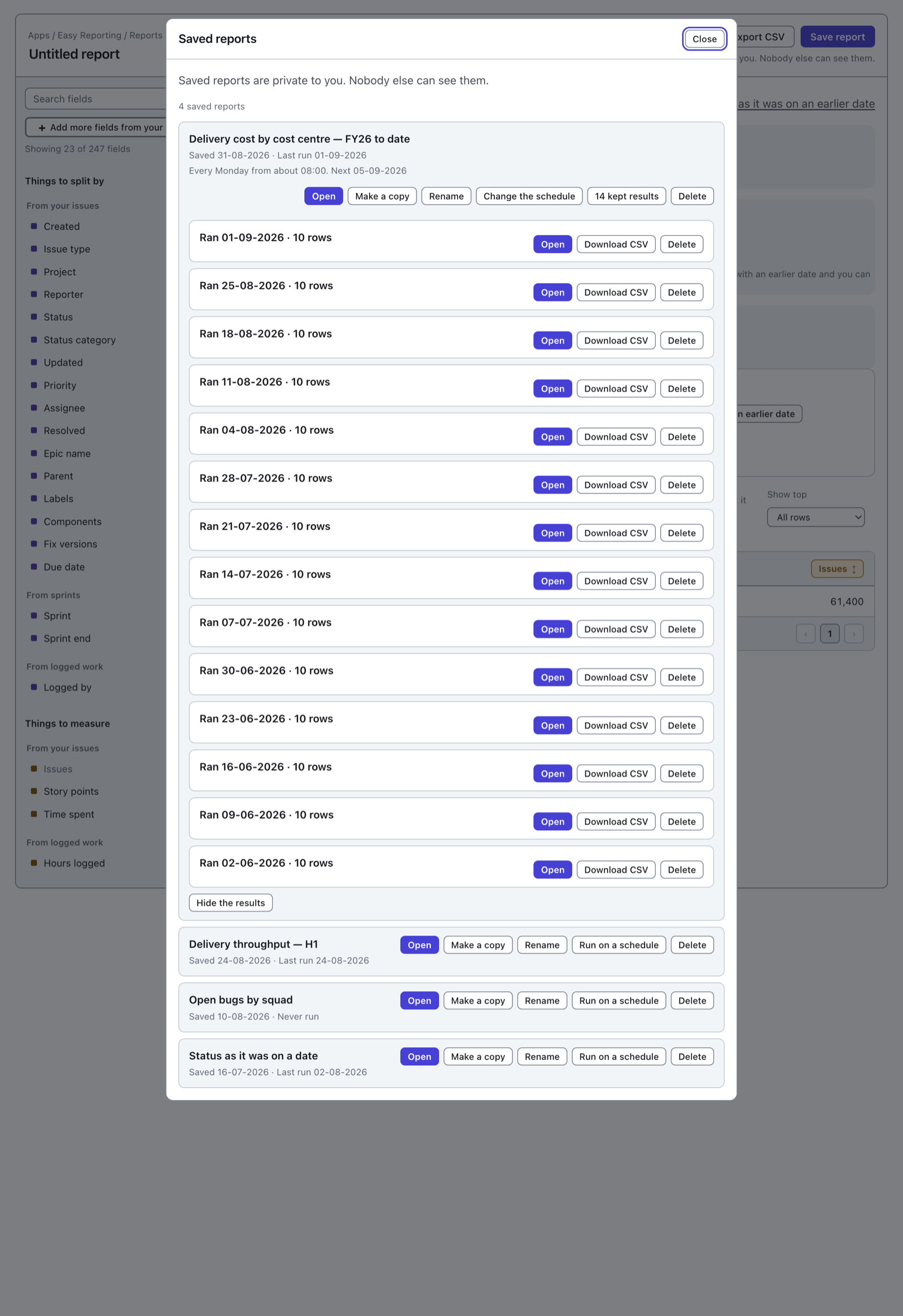
Task: Open the Delivery throughput — H1 report
Action: pos(419,945)
